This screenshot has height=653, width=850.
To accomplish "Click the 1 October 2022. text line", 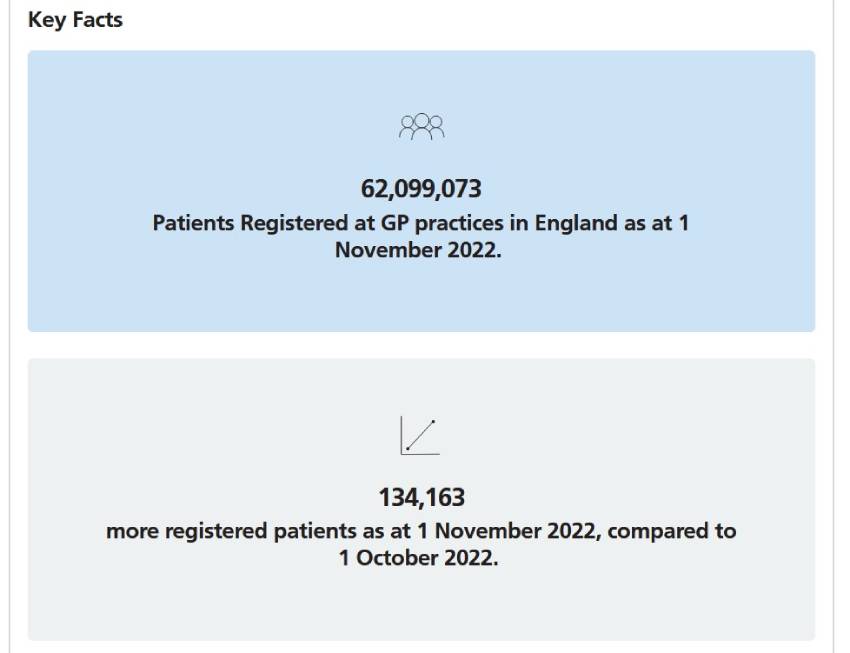I will [418, 558].
